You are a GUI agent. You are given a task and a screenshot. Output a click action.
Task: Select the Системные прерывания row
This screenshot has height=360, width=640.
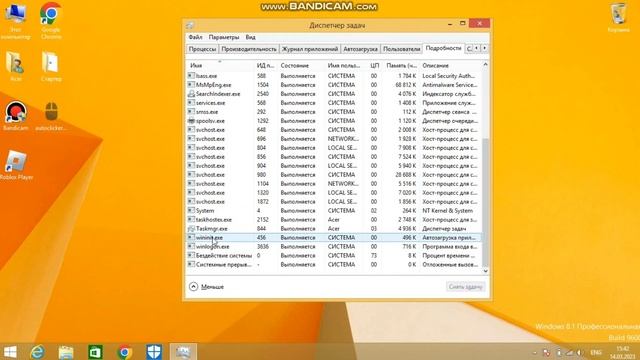click(334, 264)
